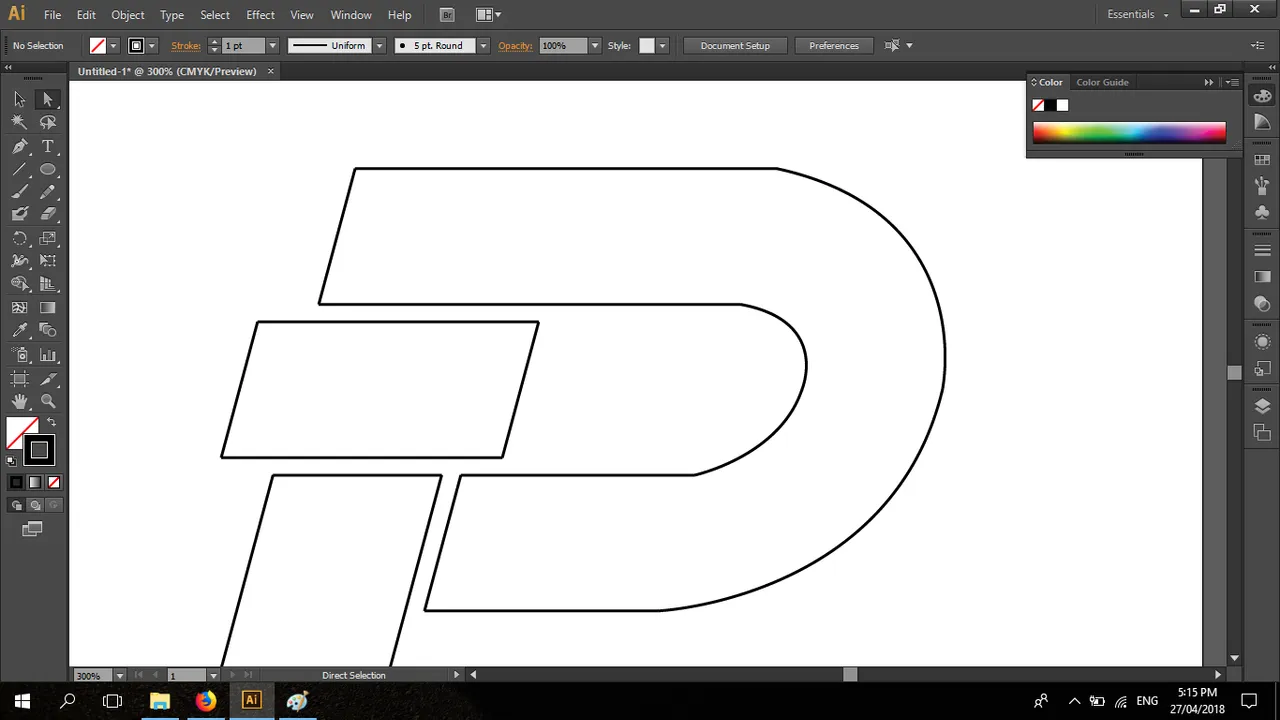Choose the Line Segment tool
1280x720 pixels.
pyautogui.click(x=19, y=169)
